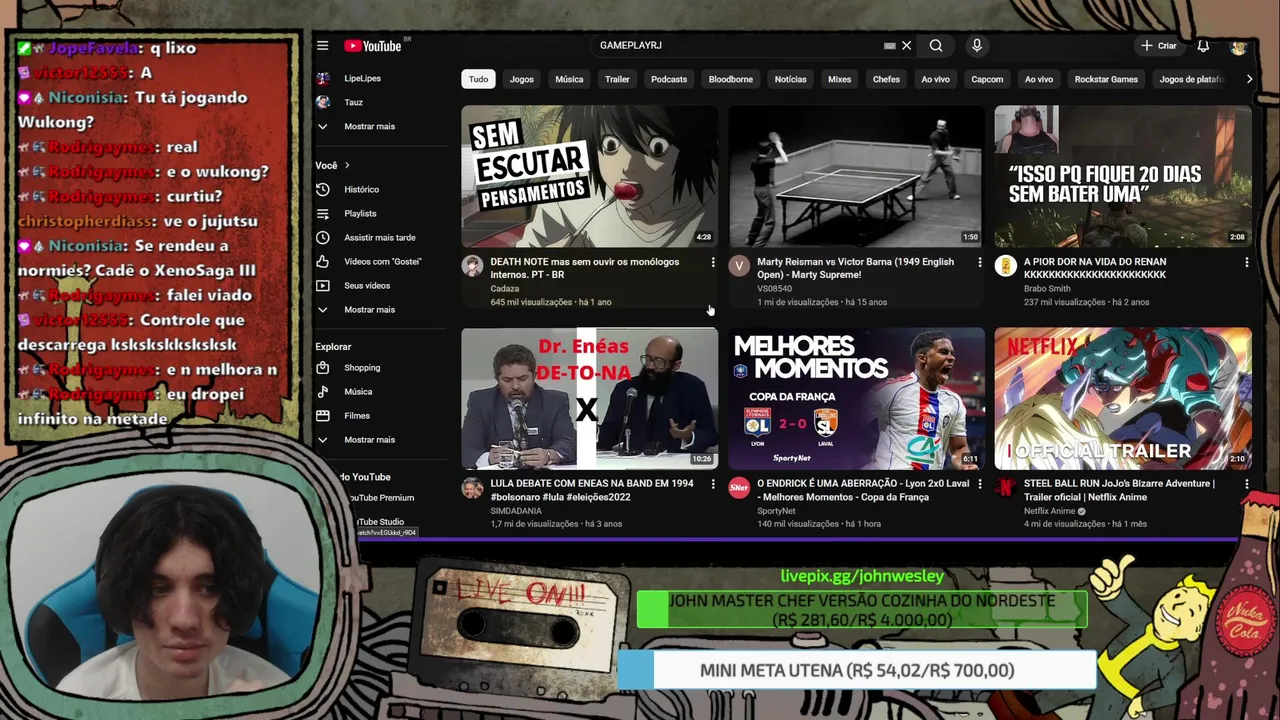Image resolution: width=1280 pixels, height=720 pixels.
Task: Select the Podcasts filter chip
Action: [669, 79]
